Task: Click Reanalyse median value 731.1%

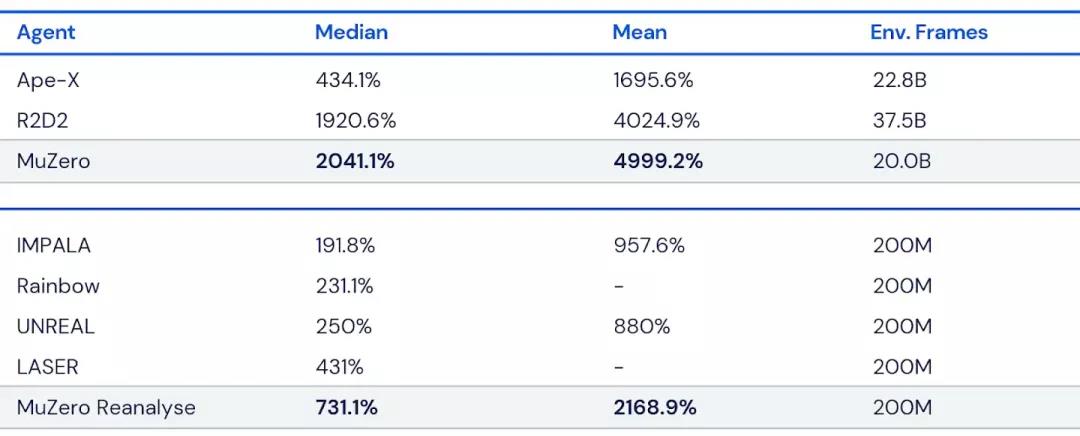Action: tap(347, 407)
